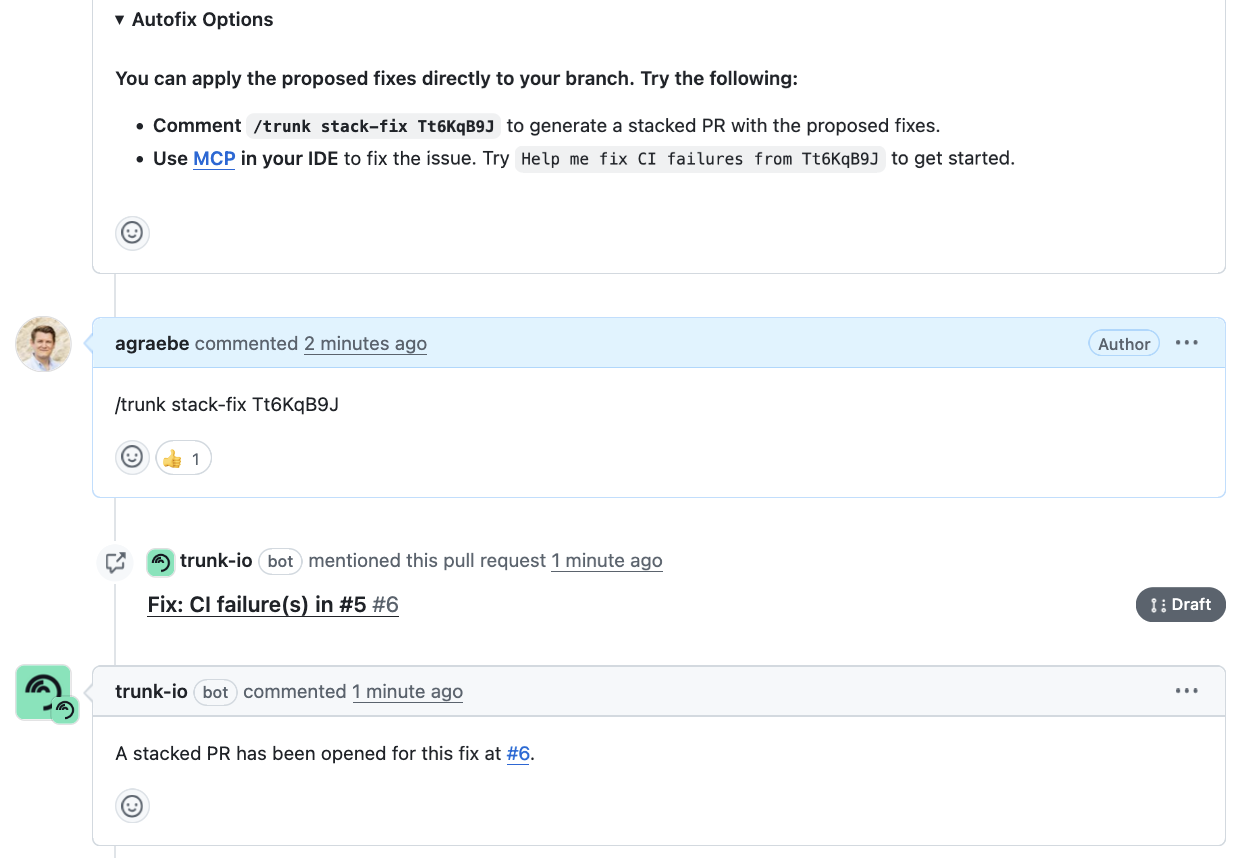Screen dimensions: 1239x858
Task: Click the '1 minute ago' mention timestamp
Action: pos(606,561)
